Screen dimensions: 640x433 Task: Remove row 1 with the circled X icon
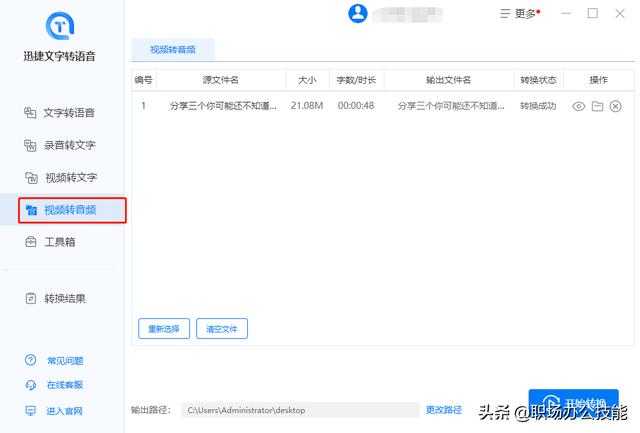pos(616,107)
